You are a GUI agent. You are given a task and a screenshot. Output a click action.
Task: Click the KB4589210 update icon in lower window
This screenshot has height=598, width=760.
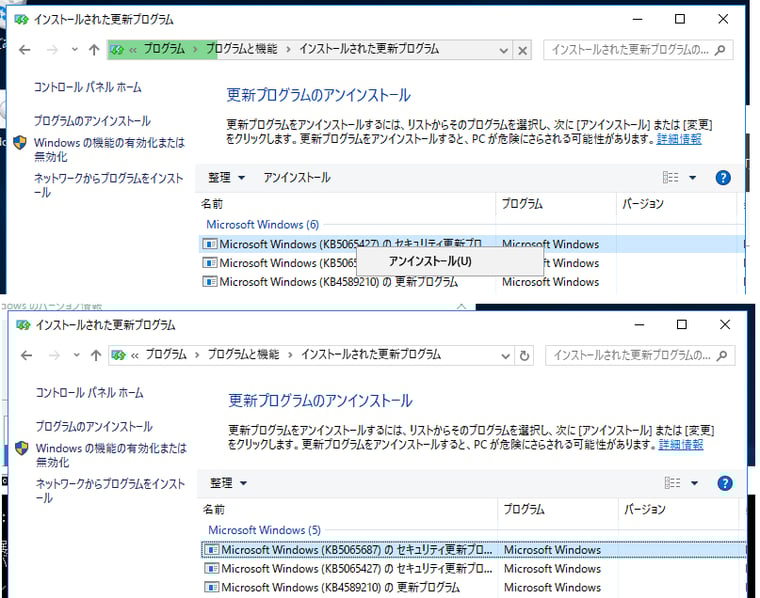(212, 588)
